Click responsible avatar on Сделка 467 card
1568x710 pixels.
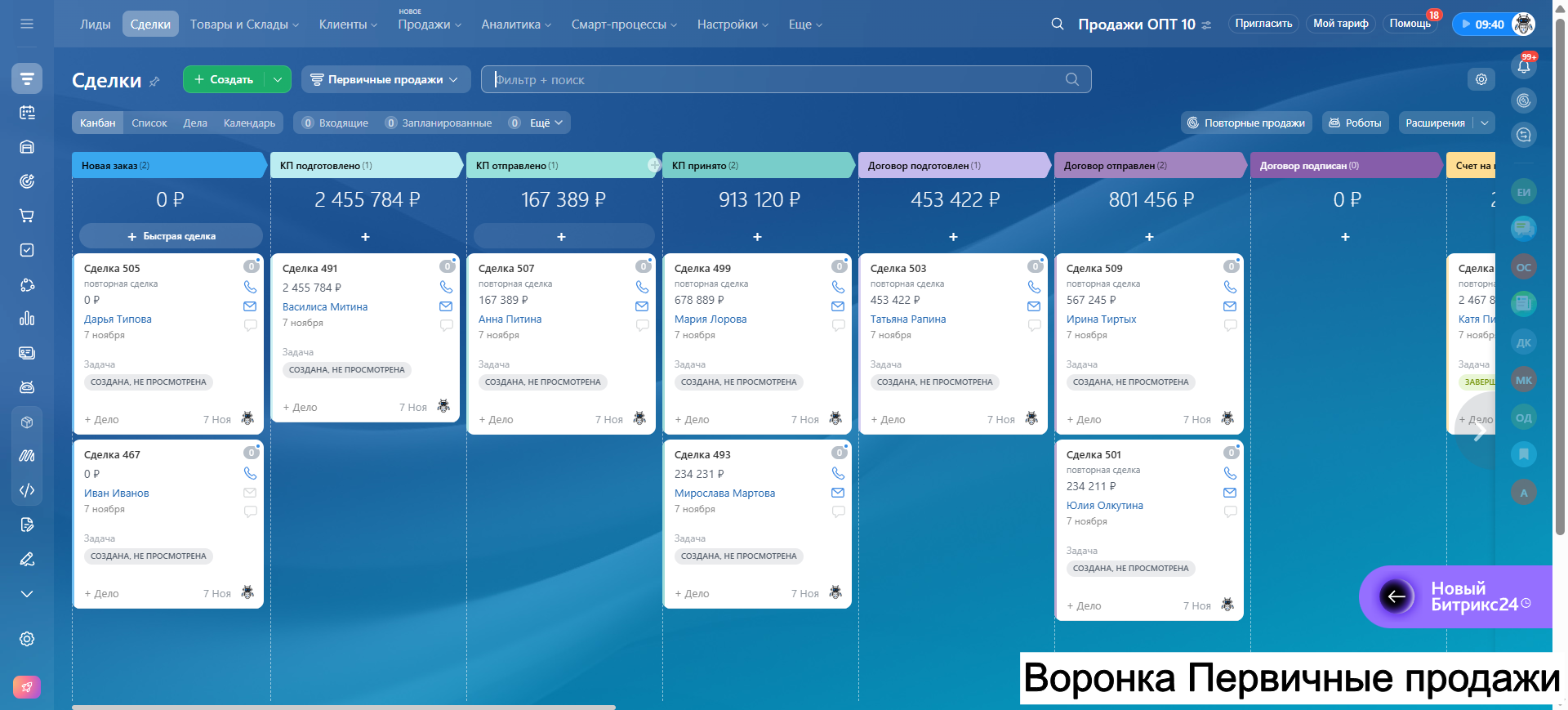coord(247,592)
